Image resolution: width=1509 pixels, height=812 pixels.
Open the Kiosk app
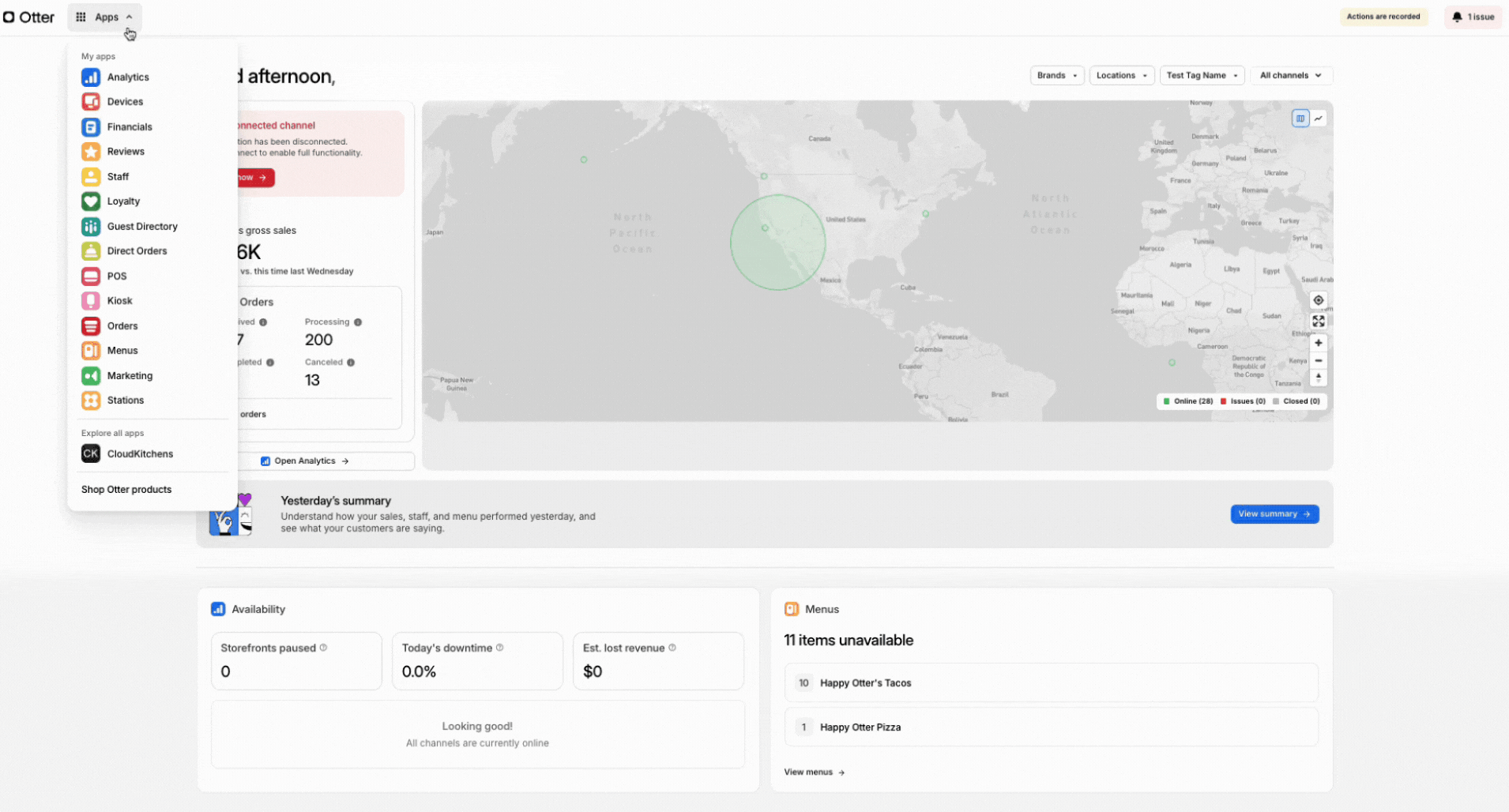pos(119,301)
